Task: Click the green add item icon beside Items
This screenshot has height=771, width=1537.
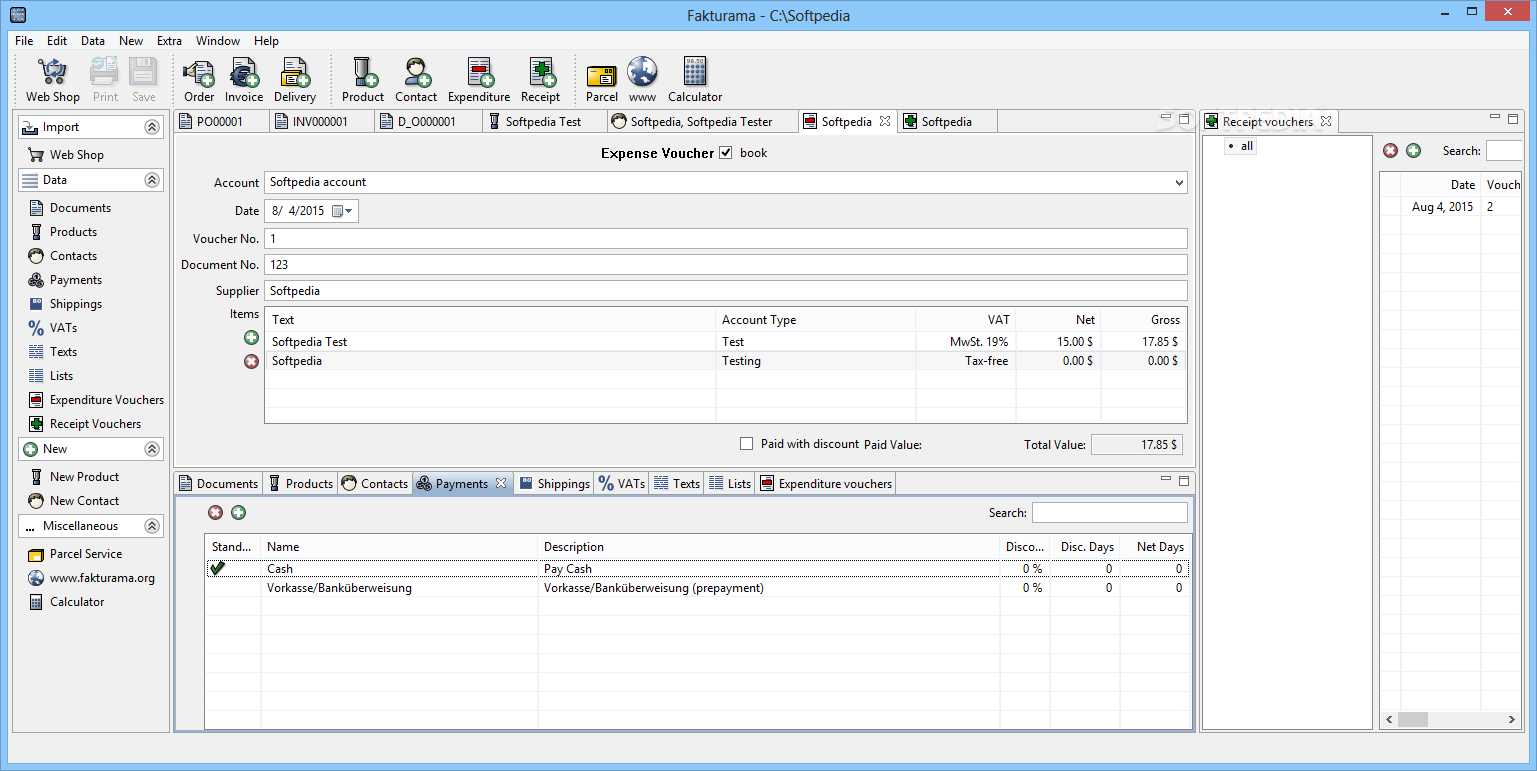Action: [x=251, y=338]
